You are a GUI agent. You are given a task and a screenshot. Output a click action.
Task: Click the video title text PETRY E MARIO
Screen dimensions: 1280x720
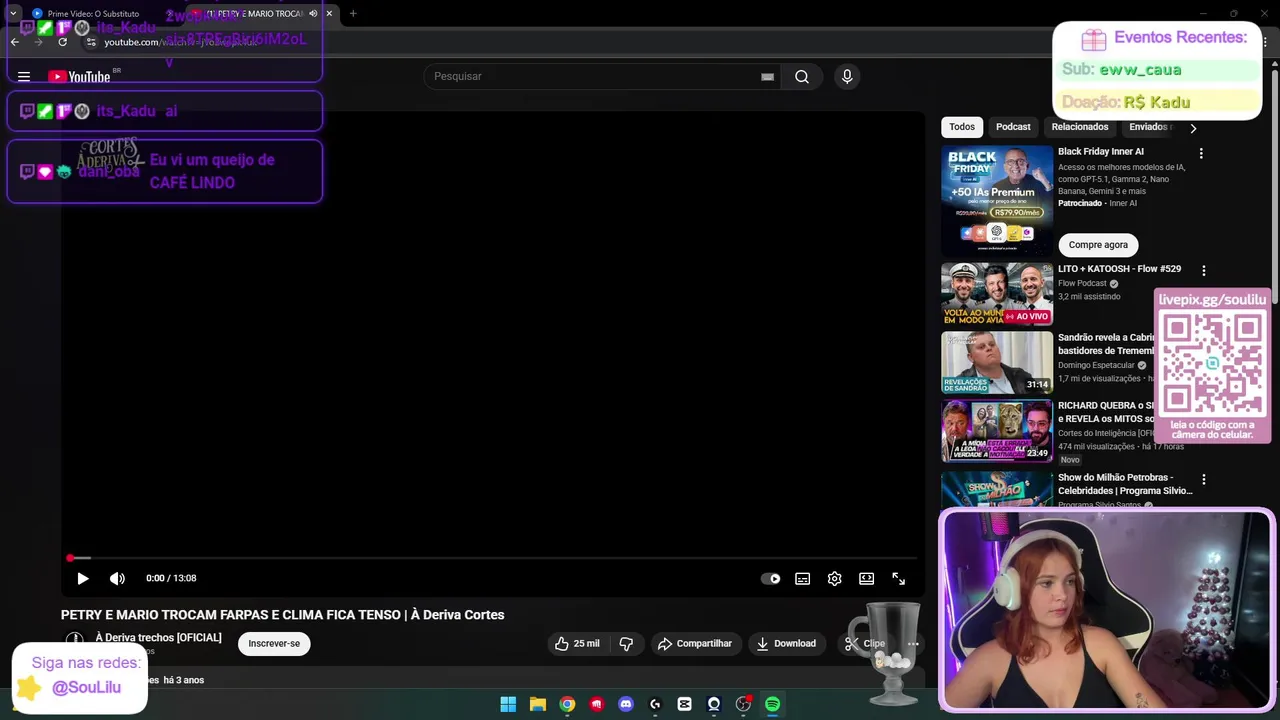(x=283, y=615)
